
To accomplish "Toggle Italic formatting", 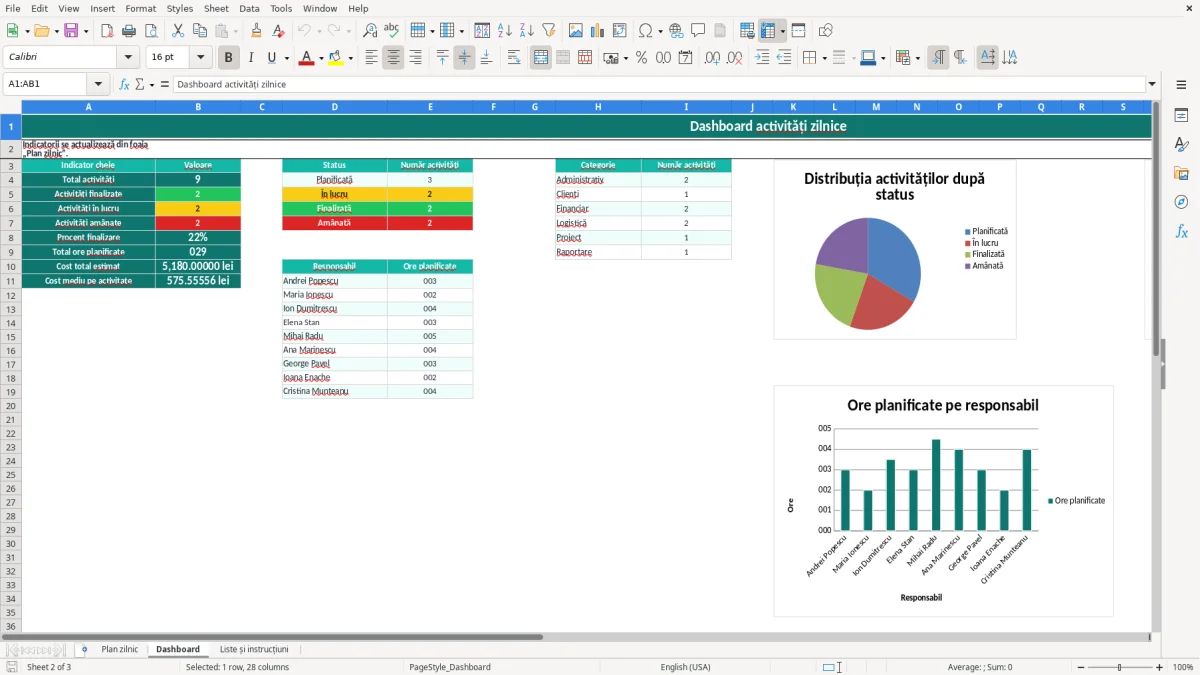I will tap(251, 58).
